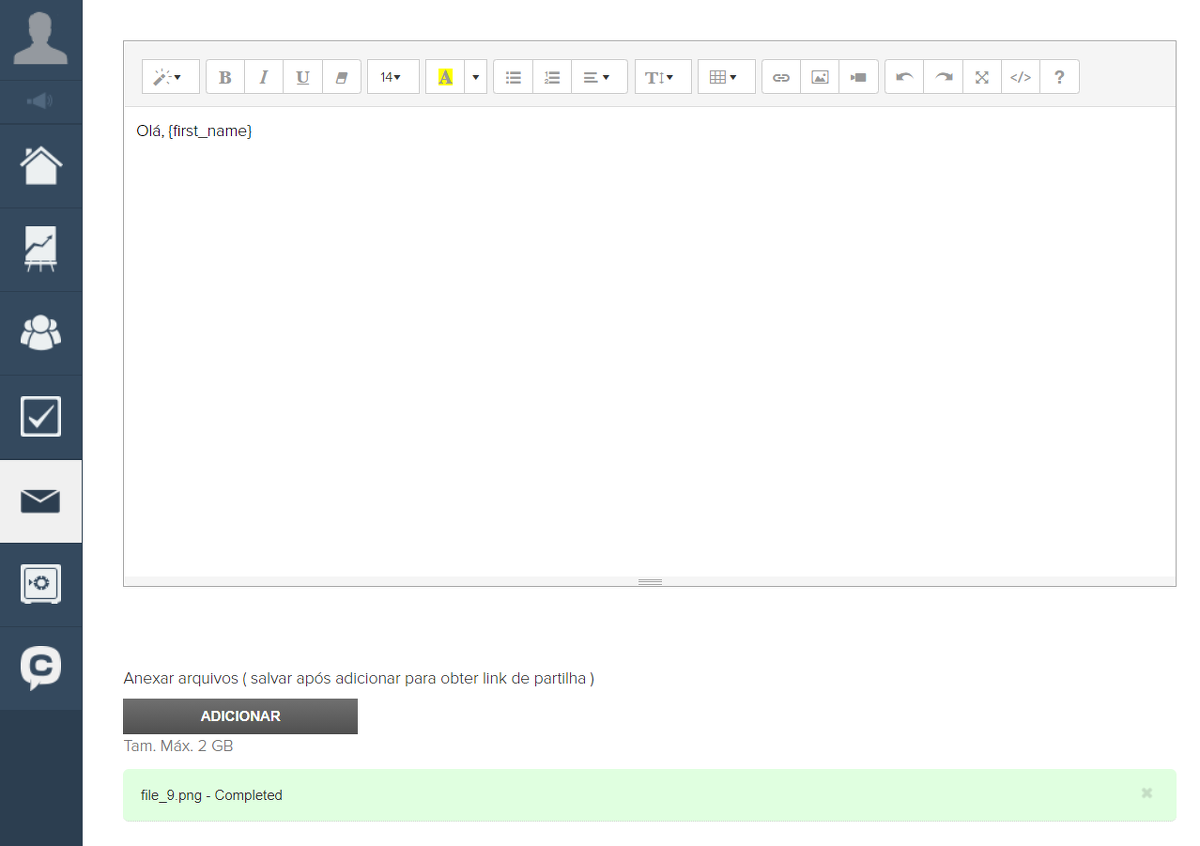Insert an unordered bullet list
Image resolution: width=1200 pixels, height=846 pixels.
(x=514, y=77)
